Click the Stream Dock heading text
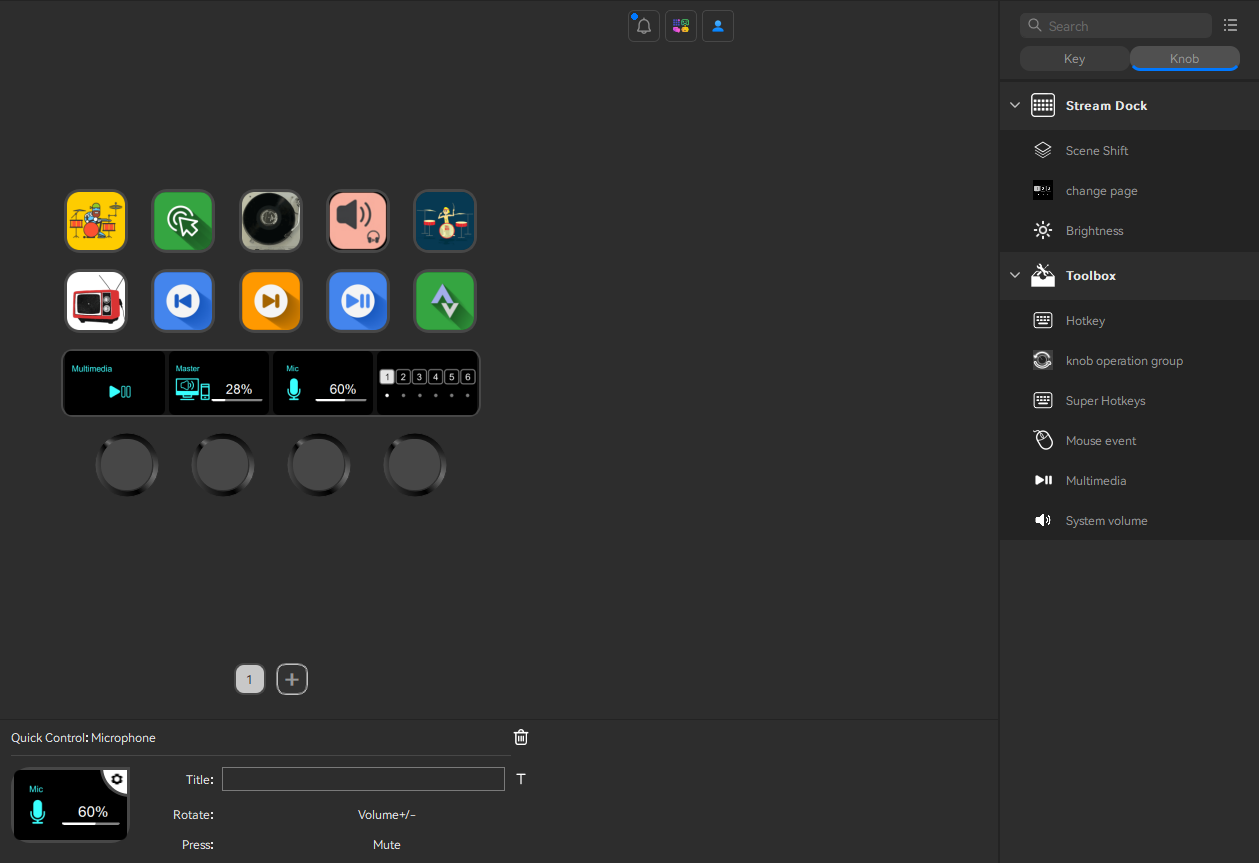This screenshot has height=863, width=1259. 1106,105
